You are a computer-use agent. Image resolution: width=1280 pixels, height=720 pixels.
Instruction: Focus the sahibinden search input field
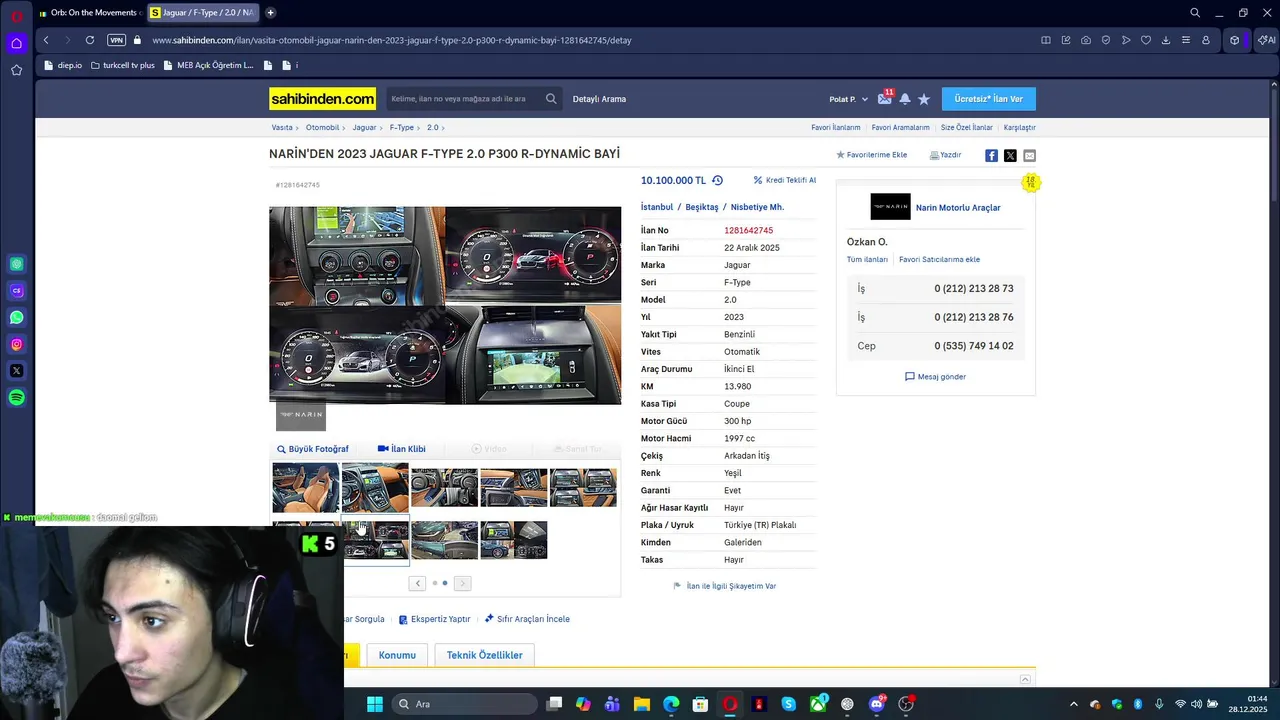click(464, 99)
